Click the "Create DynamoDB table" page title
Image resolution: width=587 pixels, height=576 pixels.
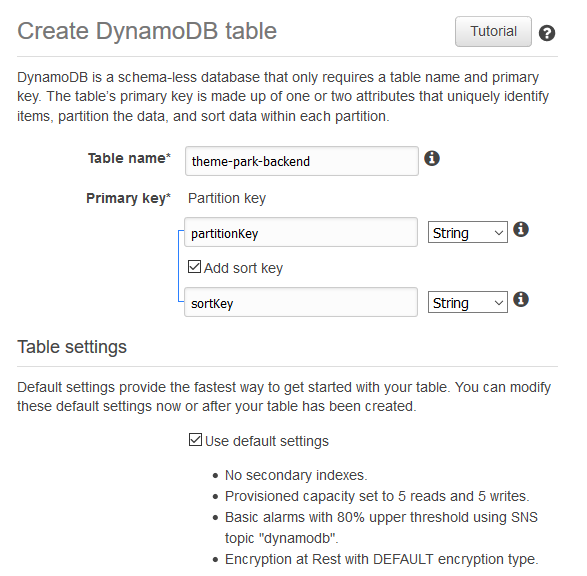[147, 31]
